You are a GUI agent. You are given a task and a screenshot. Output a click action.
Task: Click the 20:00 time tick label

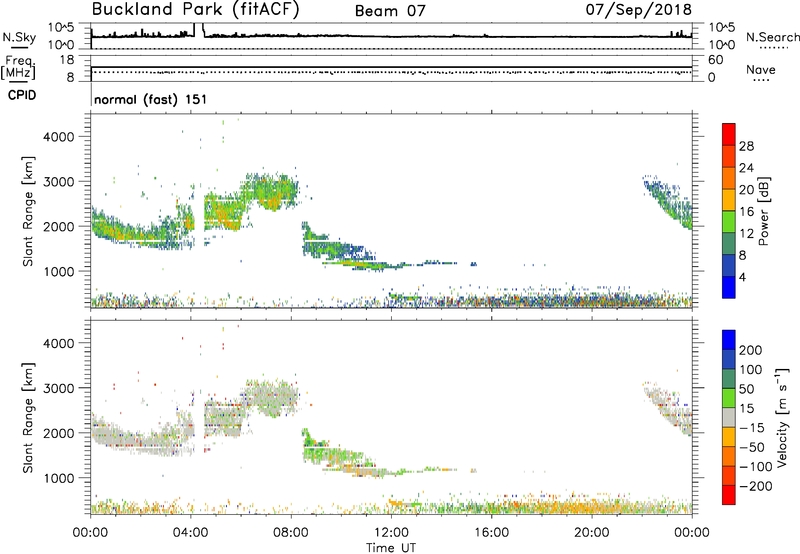[592, 533]
